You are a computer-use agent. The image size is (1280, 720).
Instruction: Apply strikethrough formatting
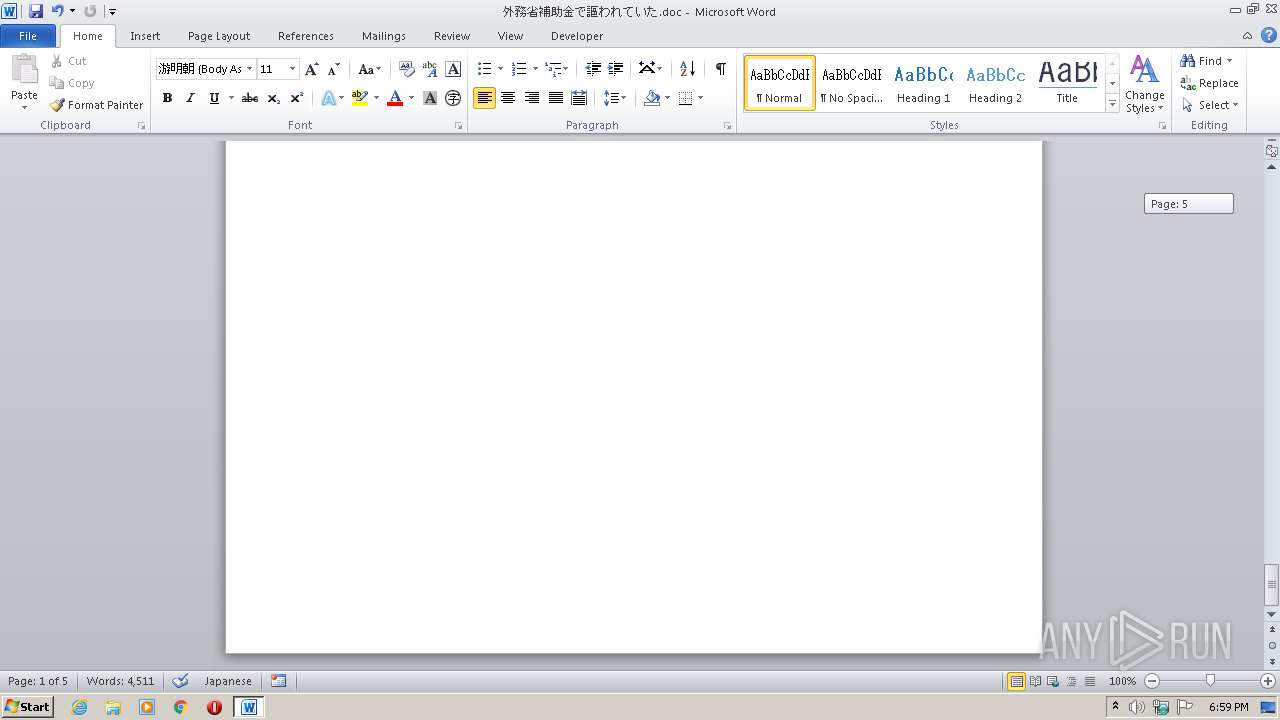pyautogui.click(x=250, y=98)
